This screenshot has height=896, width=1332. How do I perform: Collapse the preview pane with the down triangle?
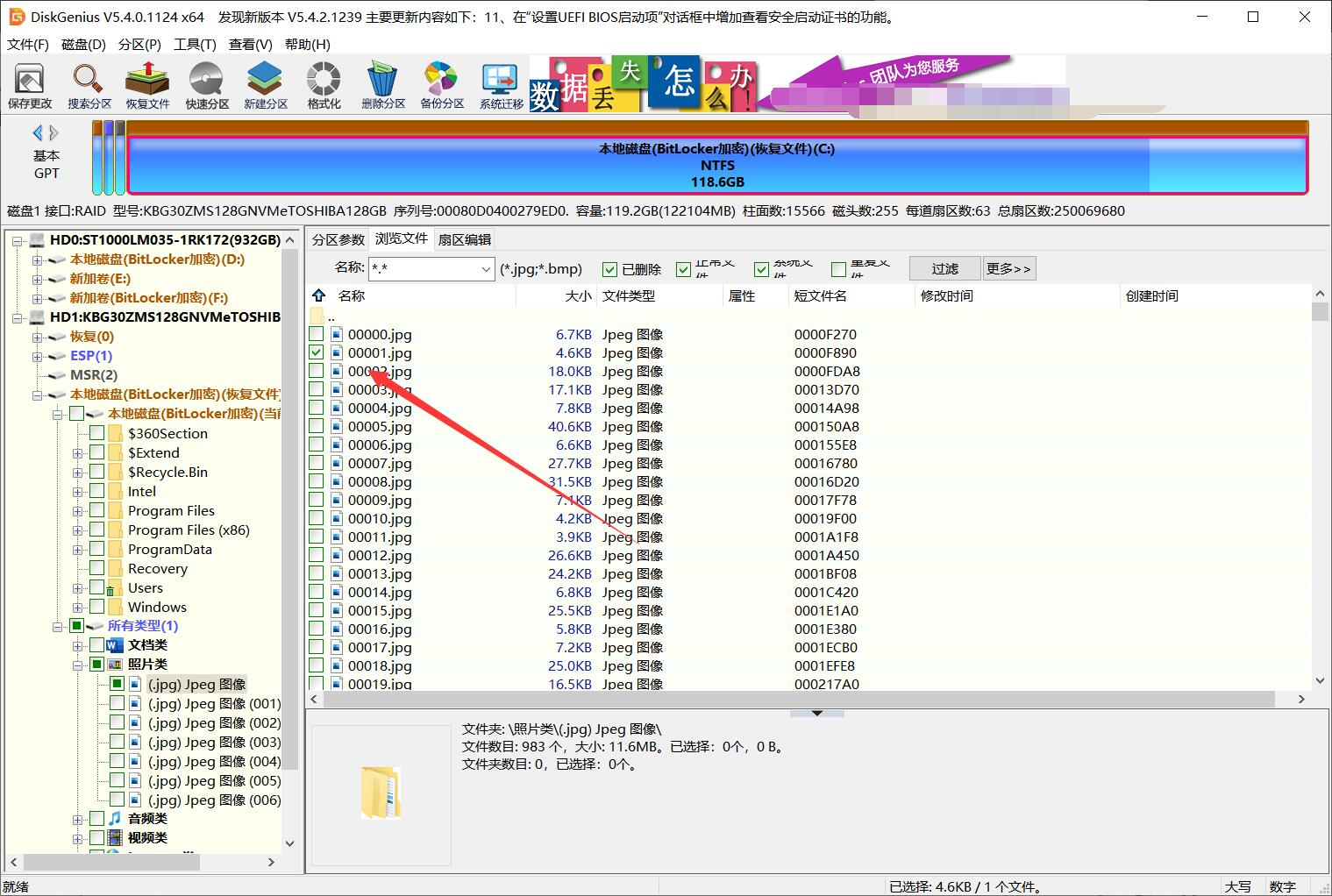pyautogui.click(x=816, y=713)
